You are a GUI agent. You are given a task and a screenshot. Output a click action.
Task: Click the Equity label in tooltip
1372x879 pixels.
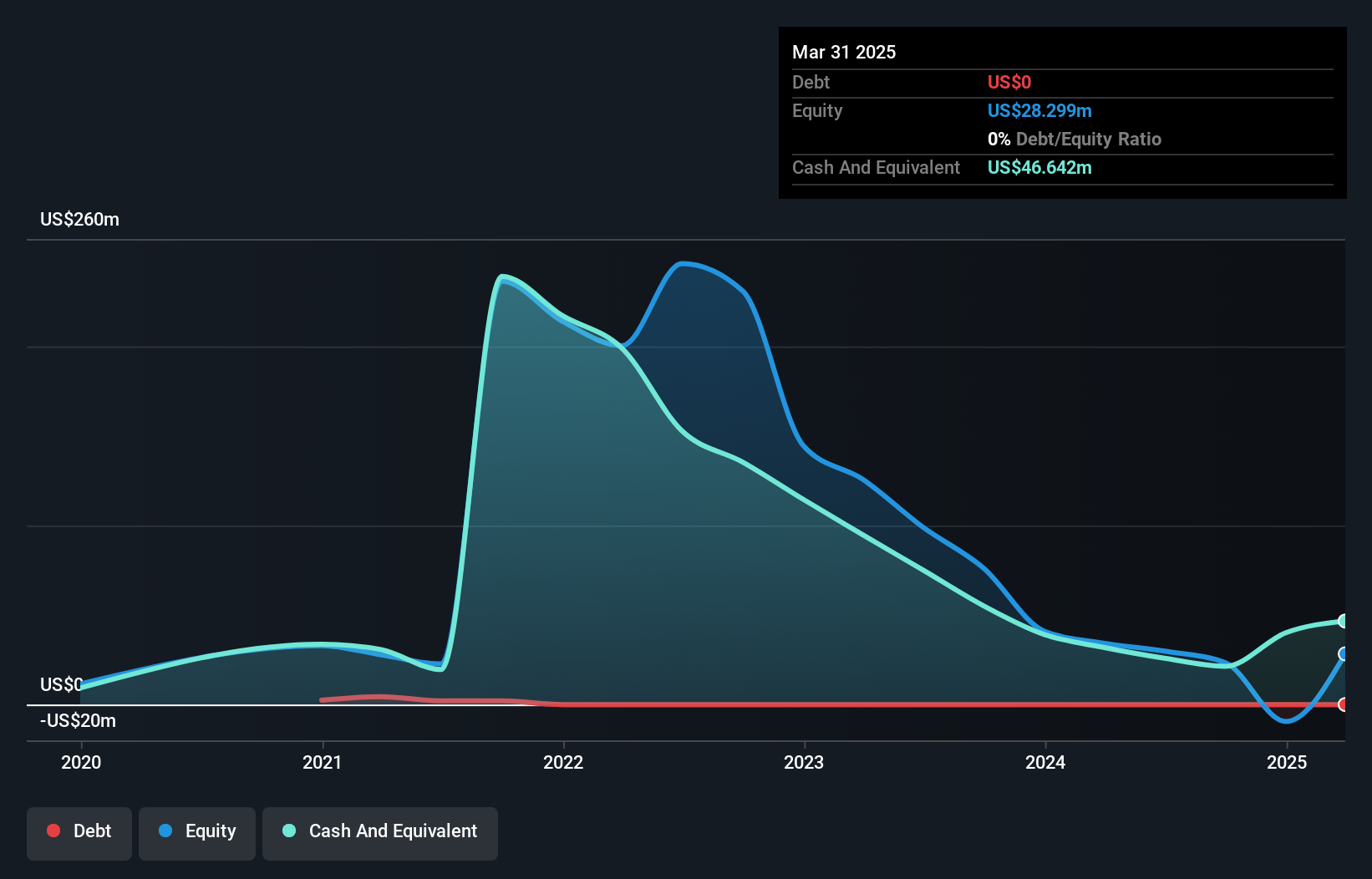point(817,110)
